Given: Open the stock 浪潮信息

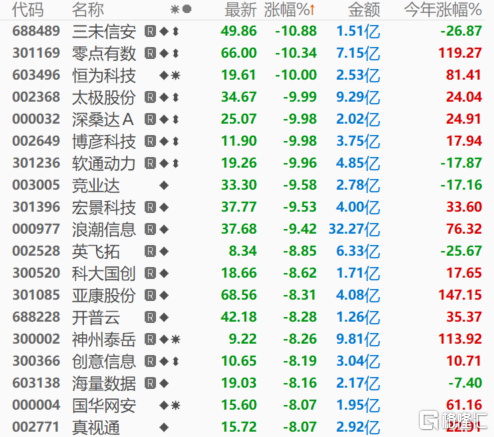Looking at the screenshot, I should (104, 229).
